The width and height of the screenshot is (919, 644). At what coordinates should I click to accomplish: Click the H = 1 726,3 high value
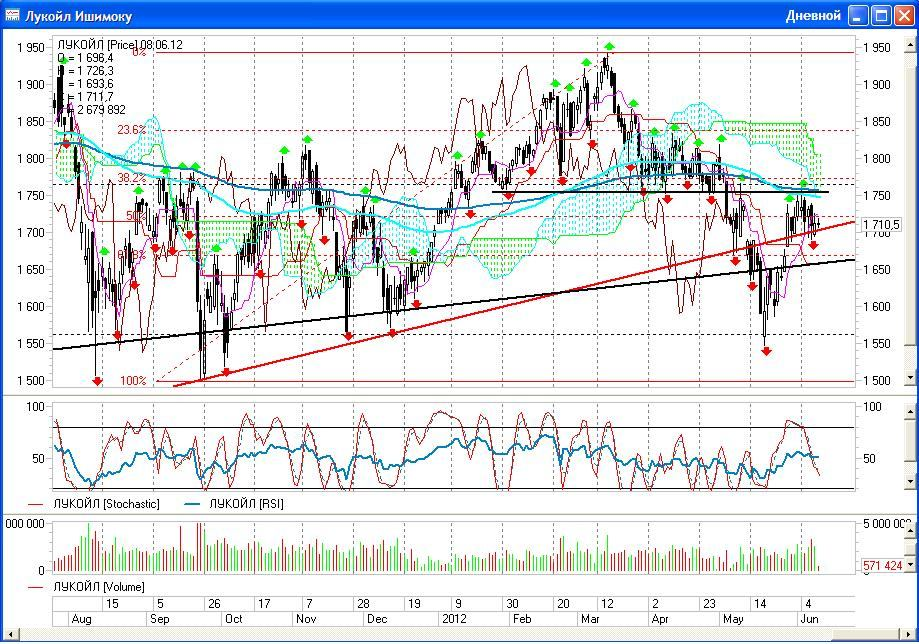pyautogui.click(x=86, y=71)
